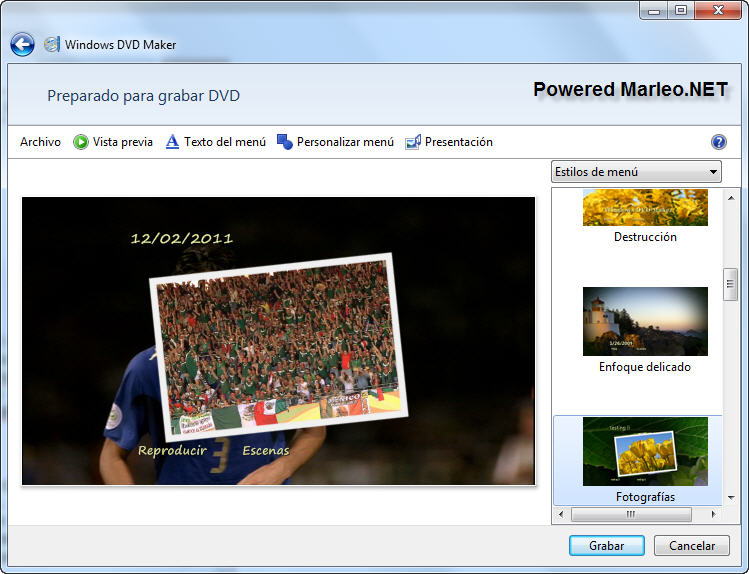The height and width of the screenshot is (574, 749).
Task: Click the styles list scroll down arrow
Action: (x=731, y=498)
